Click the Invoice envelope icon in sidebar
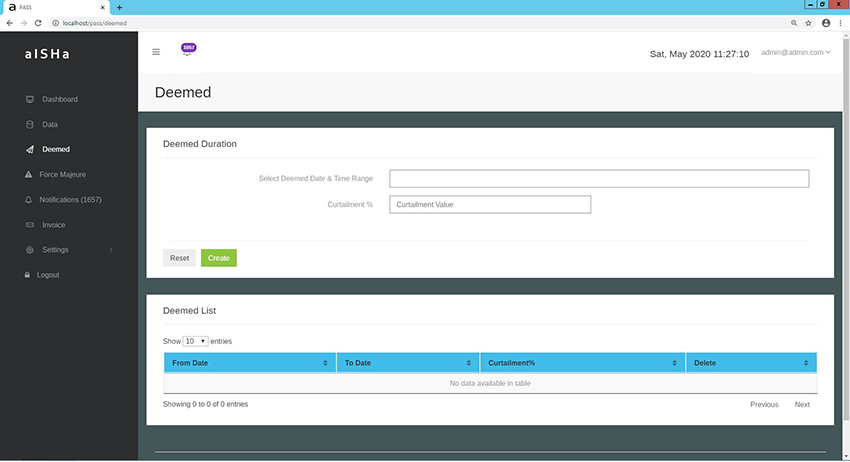Screen dimensions: 850x462 [30, 225]
